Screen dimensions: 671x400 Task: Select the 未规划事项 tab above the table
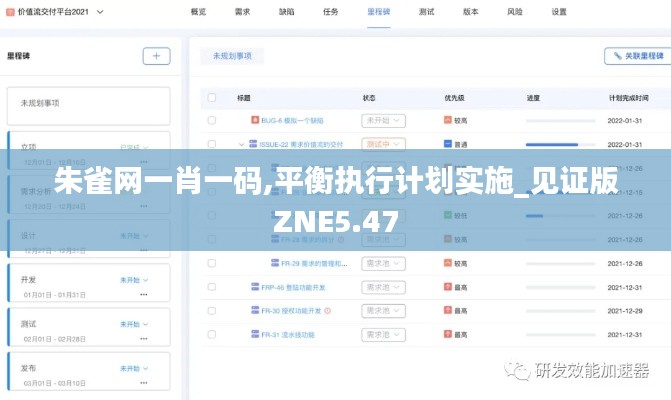click(232, 56)
